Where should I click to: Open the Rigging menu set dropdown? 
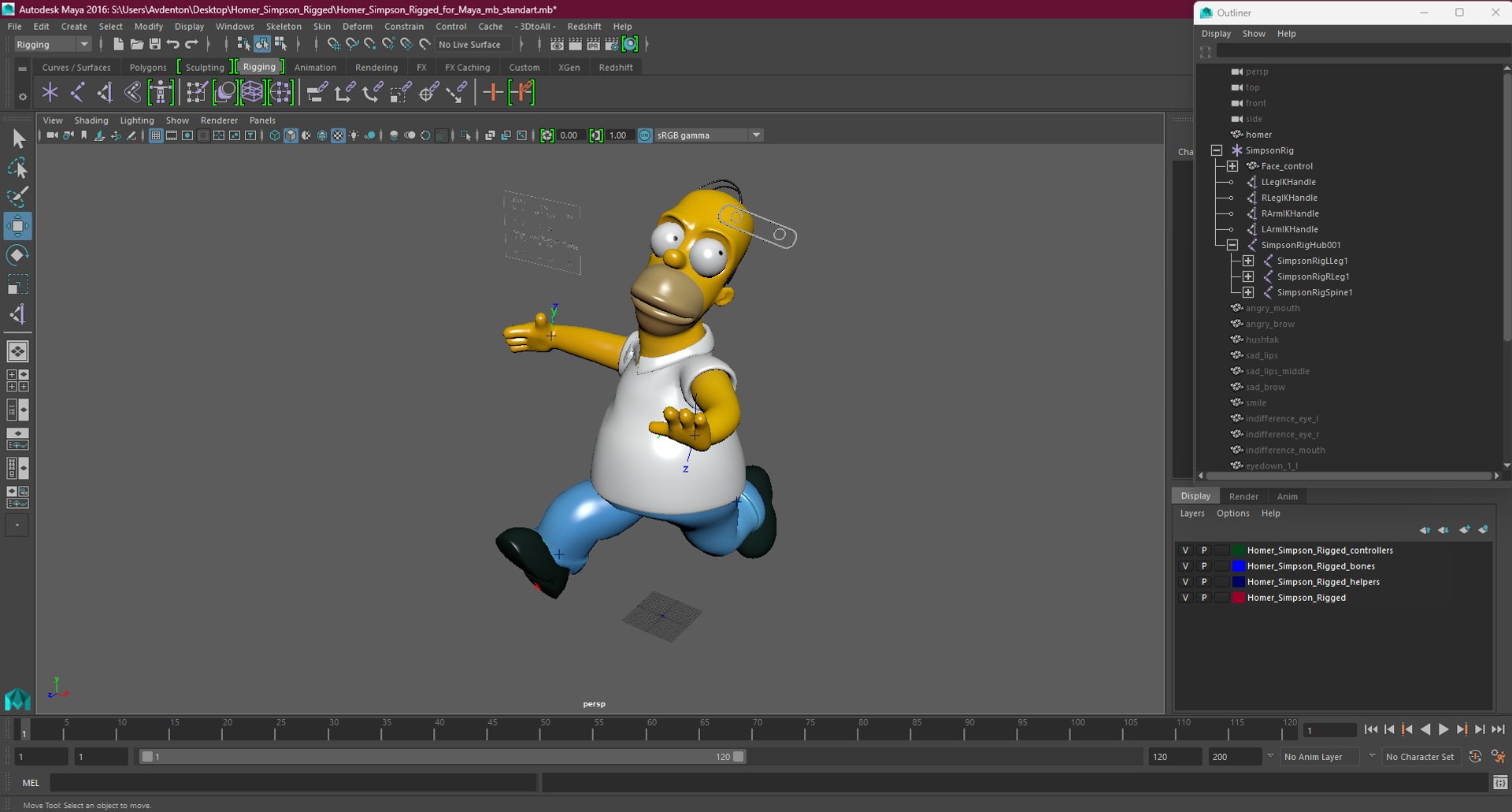pos(52,44)
